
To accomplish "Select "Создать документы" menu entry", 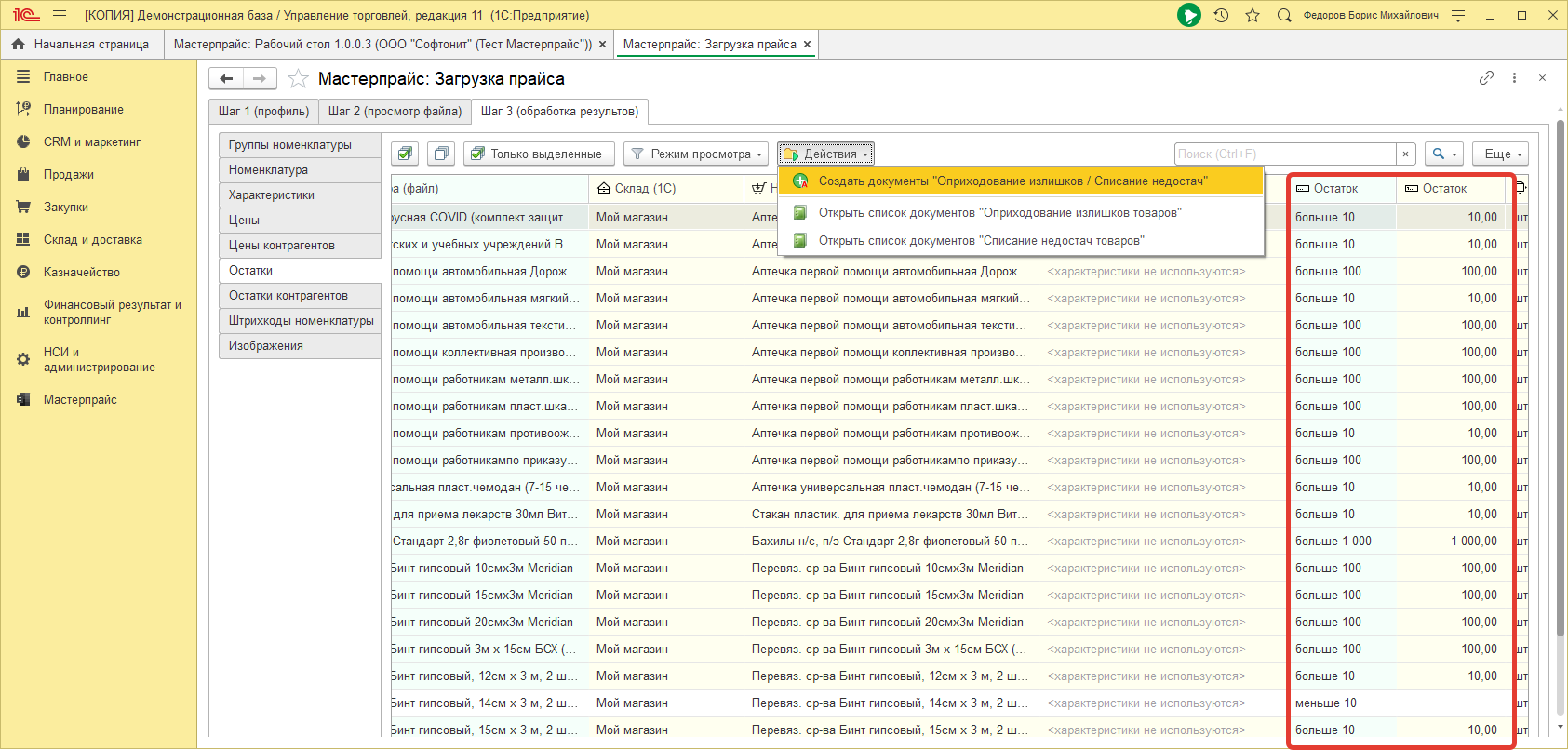I will 1012,181.
